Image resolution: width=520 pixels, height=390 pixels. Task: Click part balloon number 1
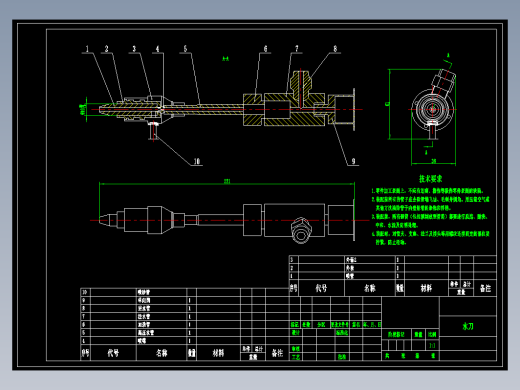click(87, 49)
